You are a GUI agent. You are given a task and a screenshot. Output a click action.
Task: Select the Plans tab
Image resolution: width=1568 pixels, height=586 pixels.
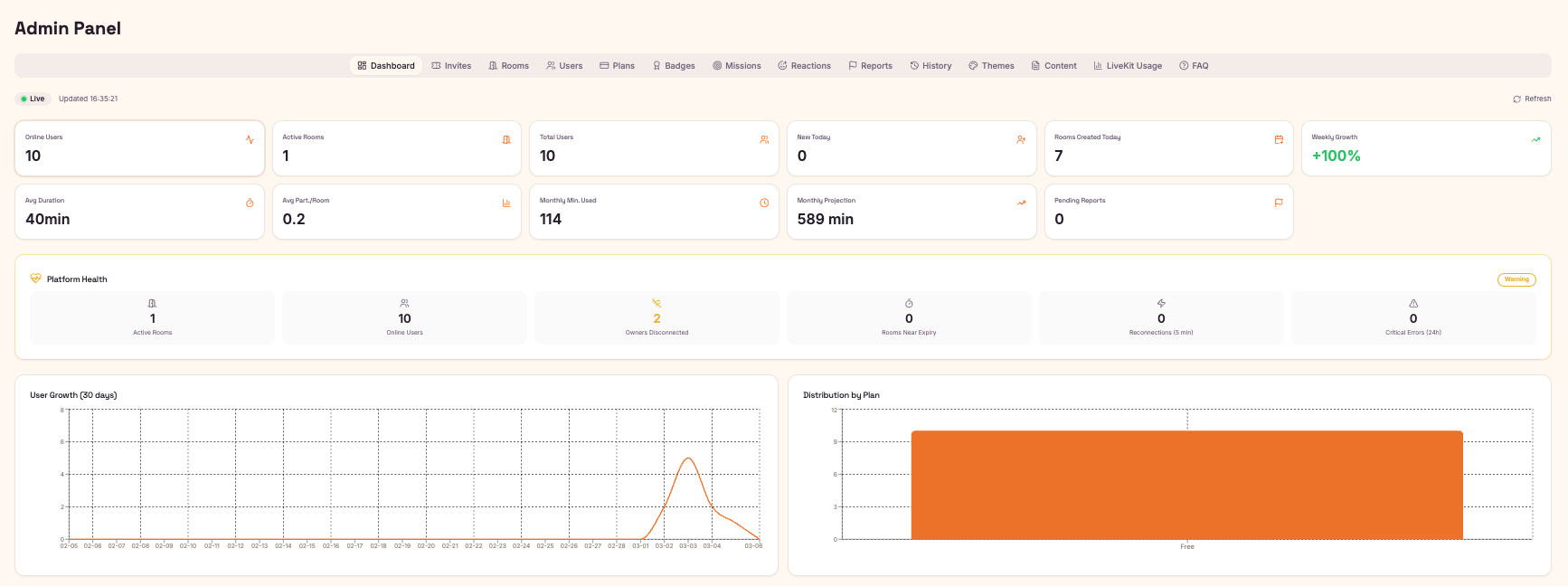tap(617, 65)
